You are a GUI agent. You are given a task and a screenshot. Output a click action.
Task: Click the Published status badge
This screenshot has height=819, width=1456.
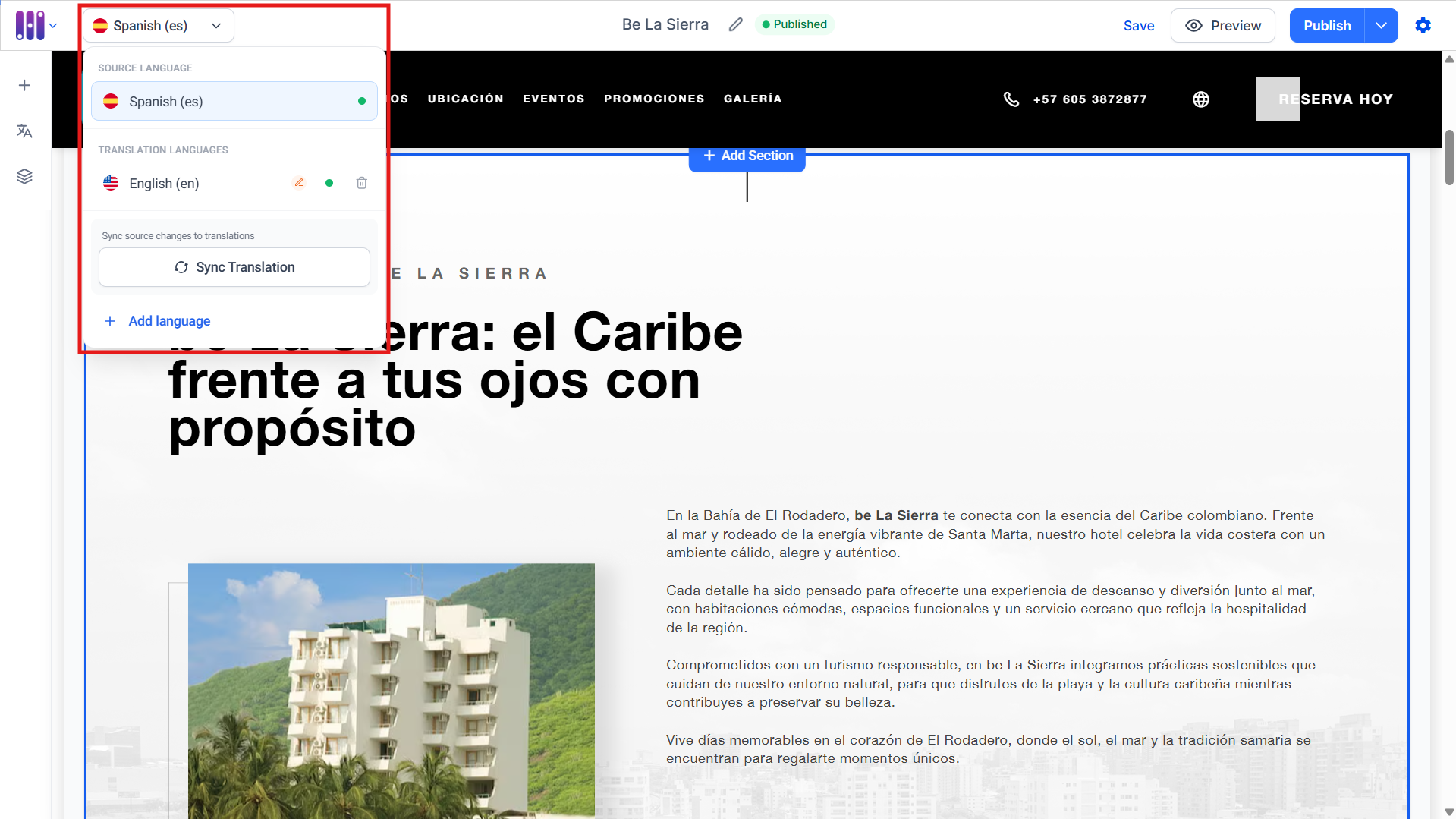tap(794, 24)
